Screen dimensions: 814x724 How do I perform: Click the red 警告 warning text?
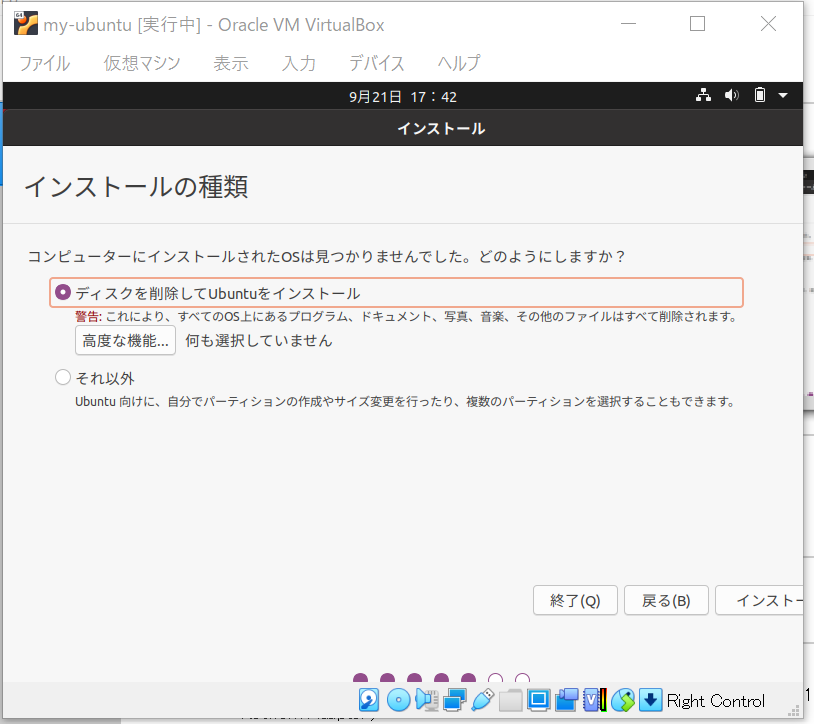click(x=88, y=317)
